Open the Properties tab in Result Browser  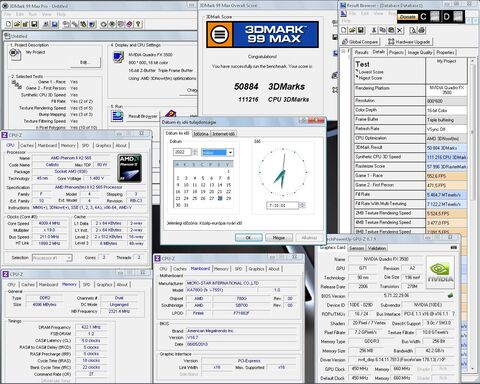pos(445,52)
